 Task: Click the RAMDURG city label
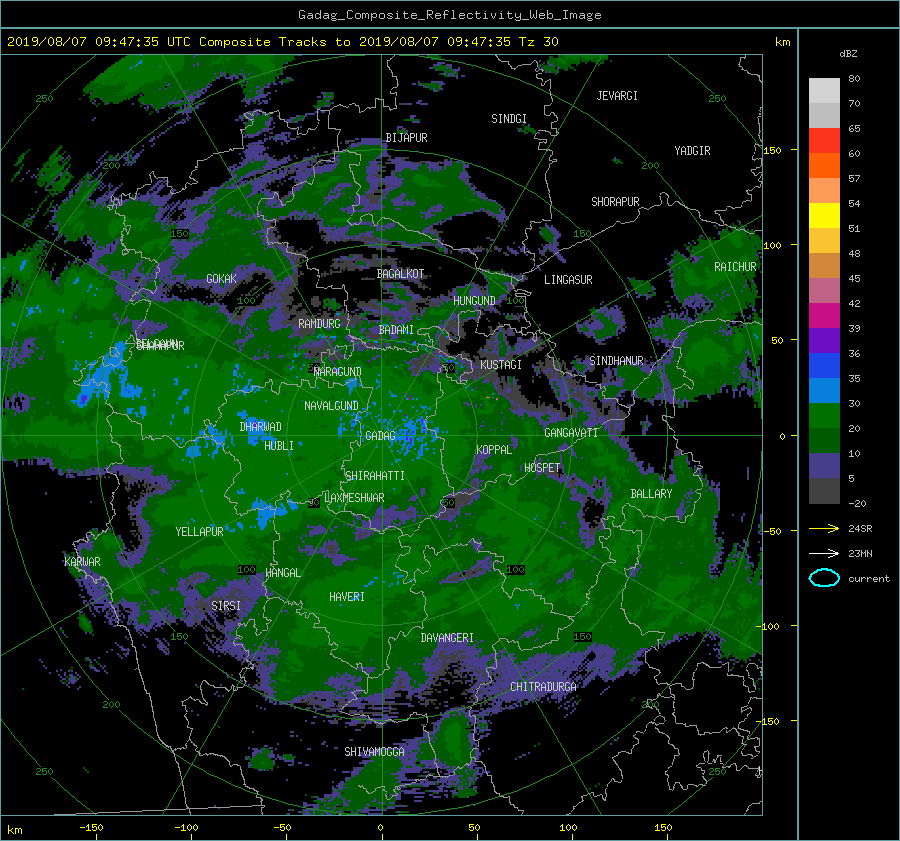(319, 324)
